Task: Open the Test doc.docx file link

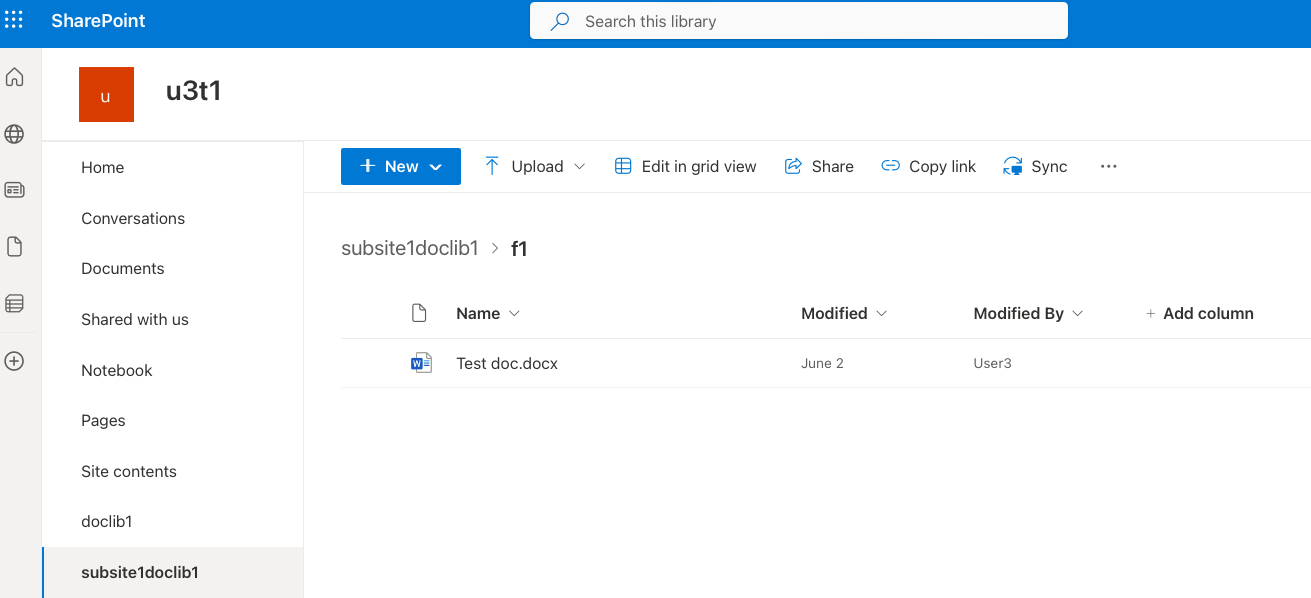Action: tap(507, 363)
